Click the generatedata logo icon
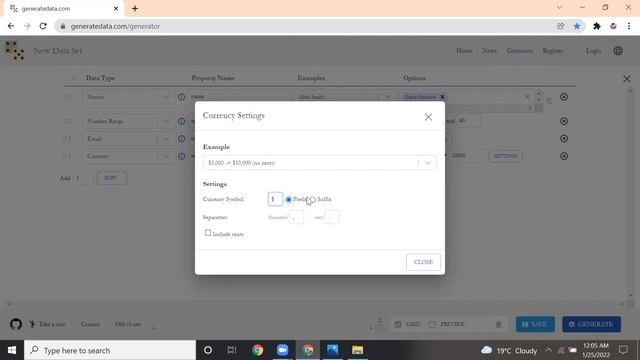 [x=15, y=51]
